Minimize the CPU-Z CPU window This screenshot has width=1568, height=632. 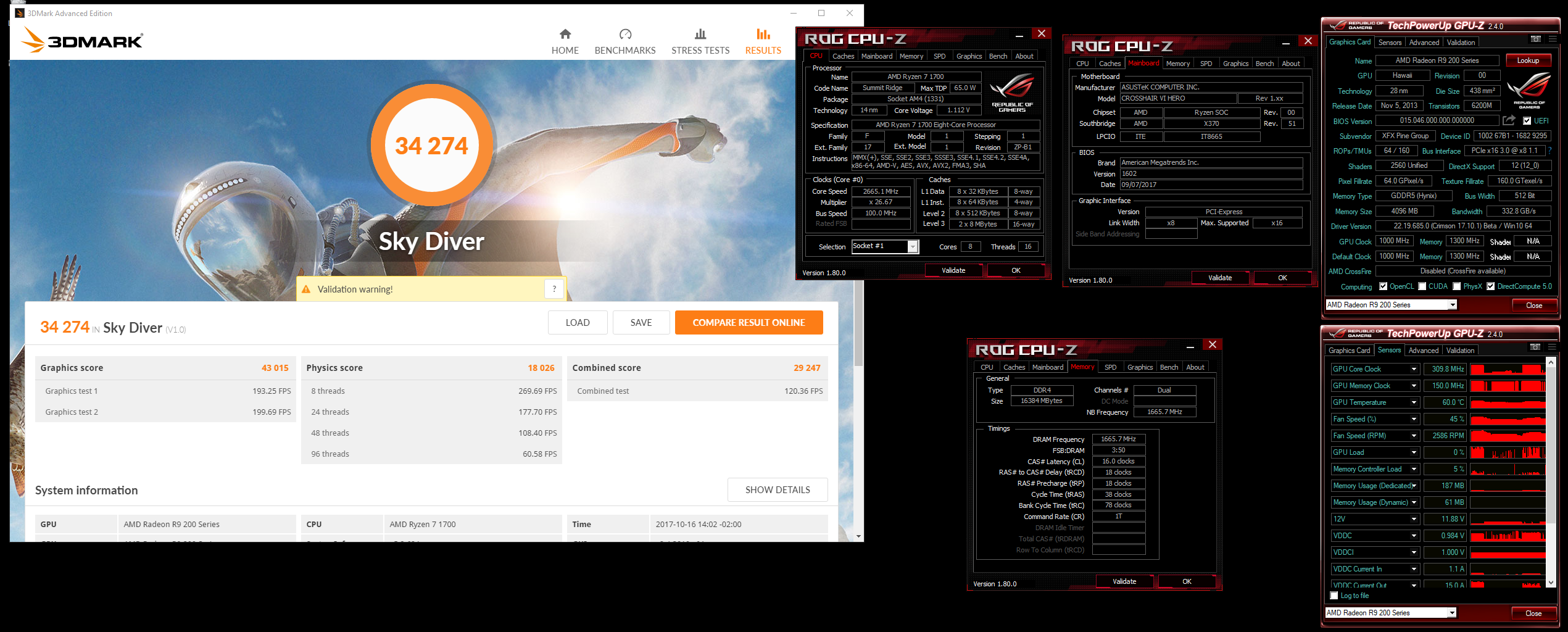(1019, 35)
